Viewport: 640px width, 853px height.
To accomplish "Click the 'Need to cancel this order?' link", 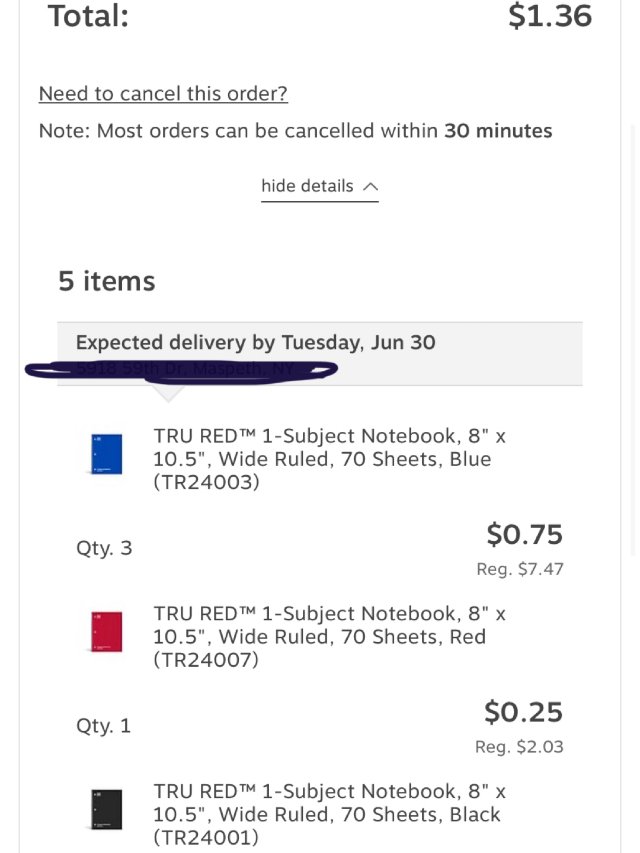I will pos(163,94).
